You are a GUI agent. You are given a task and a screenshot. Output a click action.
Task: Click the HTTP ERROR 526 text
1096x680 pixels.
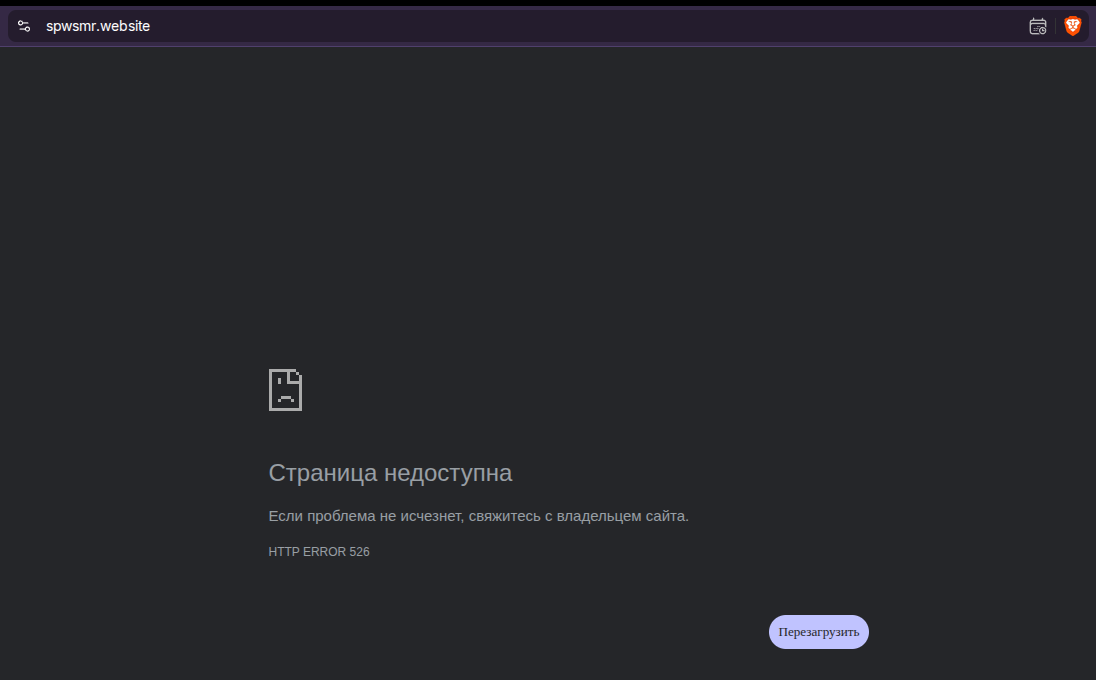pyautogui.click(x=319, y=552)
